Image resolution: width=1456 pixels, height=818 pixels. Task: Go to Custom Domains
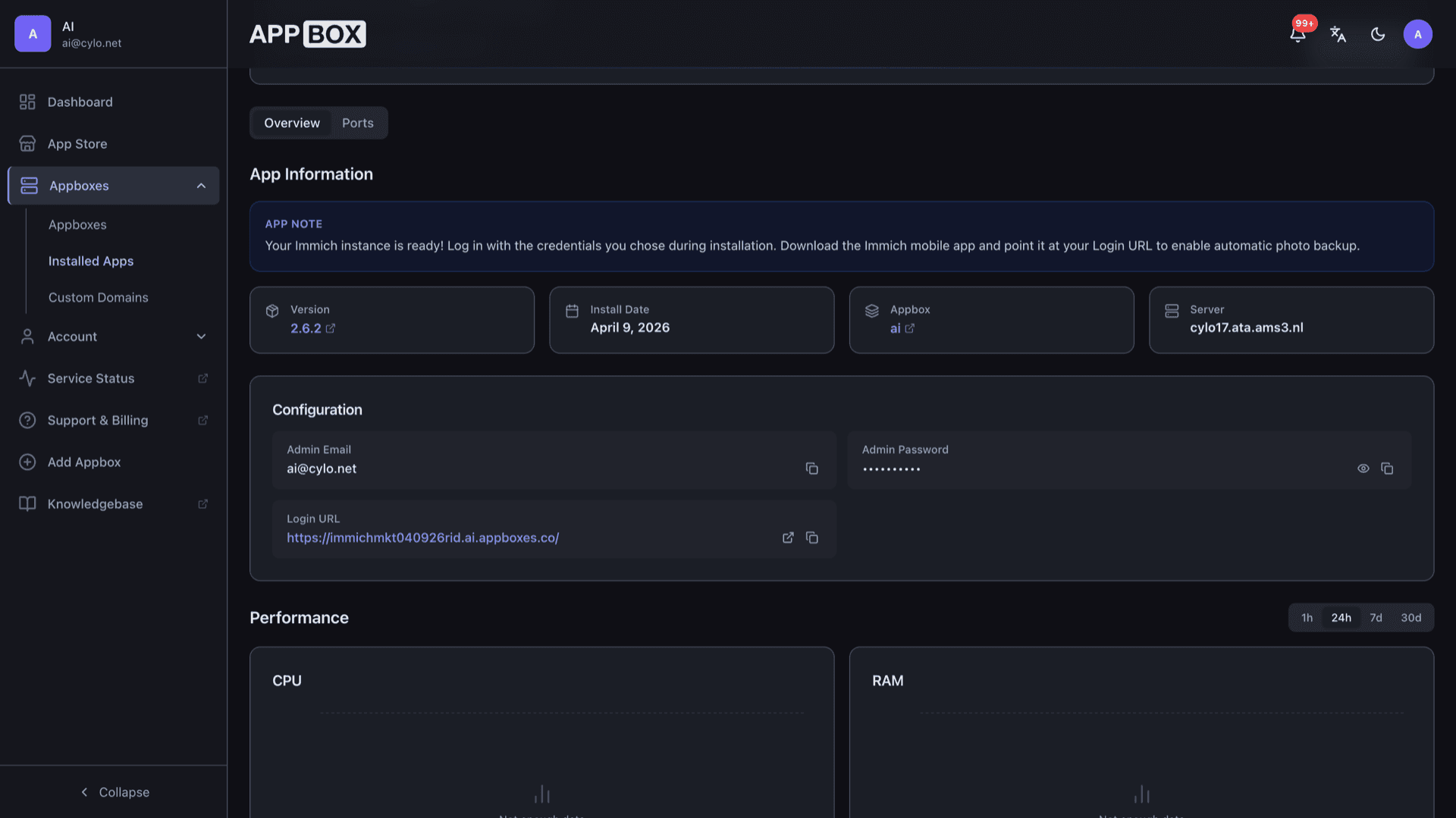point(99,297)
